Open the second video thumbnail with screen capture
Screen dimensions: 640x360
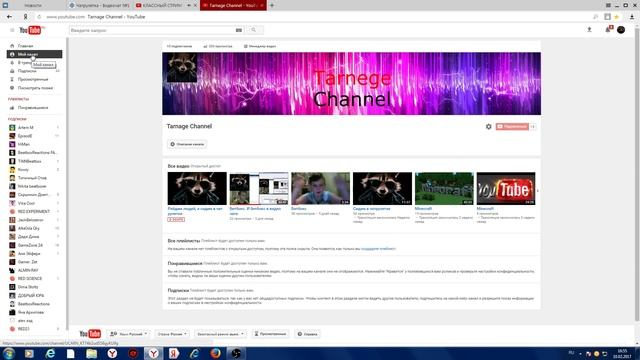259,188
